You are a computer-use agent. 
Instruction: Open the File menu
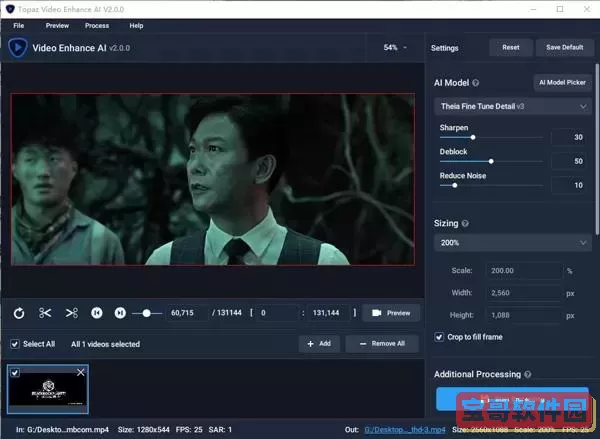(x=18, y=26)
